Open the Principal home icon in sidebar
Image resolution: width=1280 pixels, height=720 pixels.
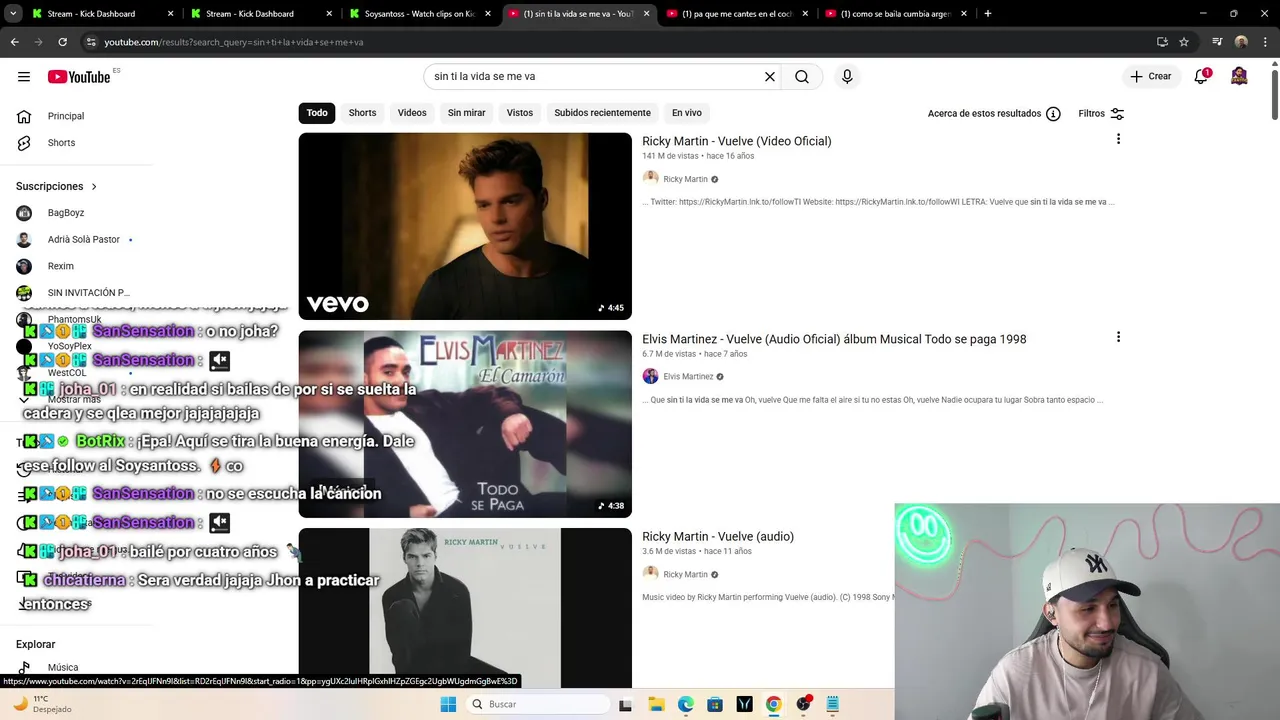(x=24, y=116)
